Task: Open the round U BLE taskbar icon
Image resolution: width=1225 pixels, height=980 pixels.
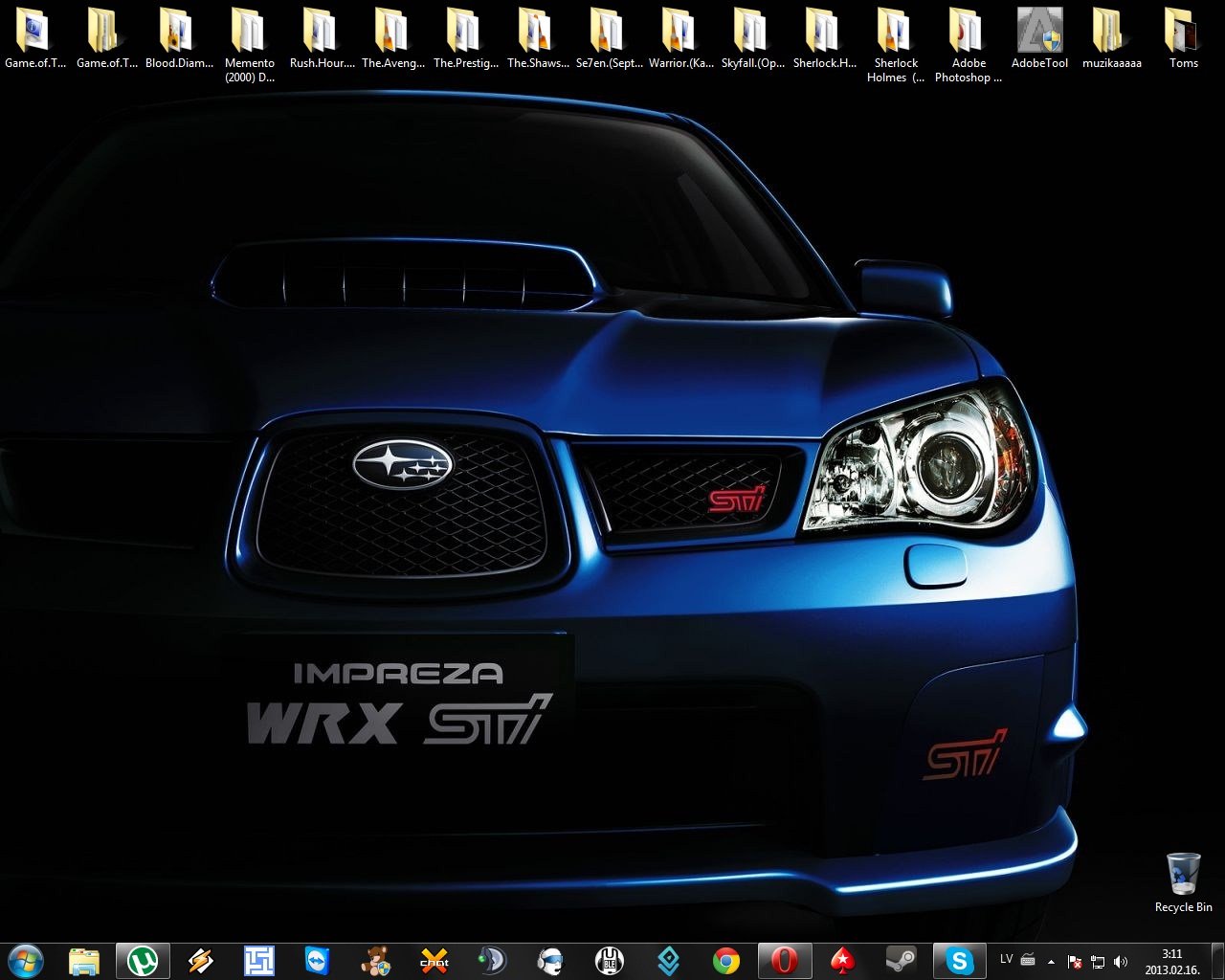Action: pyautogui.click(x=609, y=961)
